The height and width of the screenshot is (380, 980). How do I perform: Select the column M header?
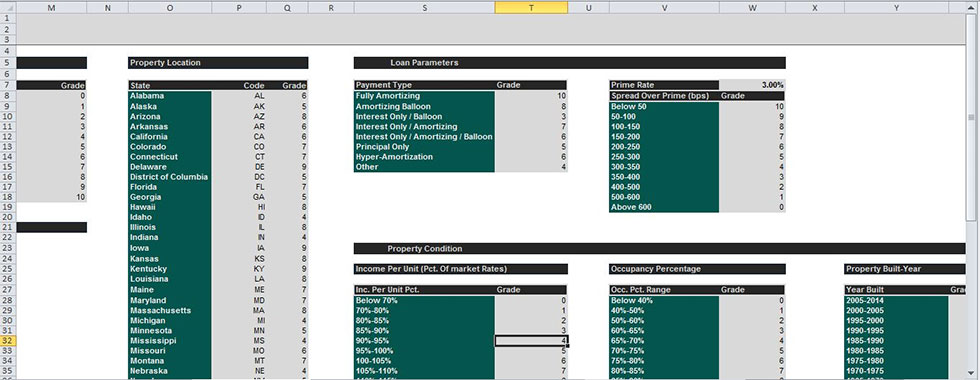[51, 7]
